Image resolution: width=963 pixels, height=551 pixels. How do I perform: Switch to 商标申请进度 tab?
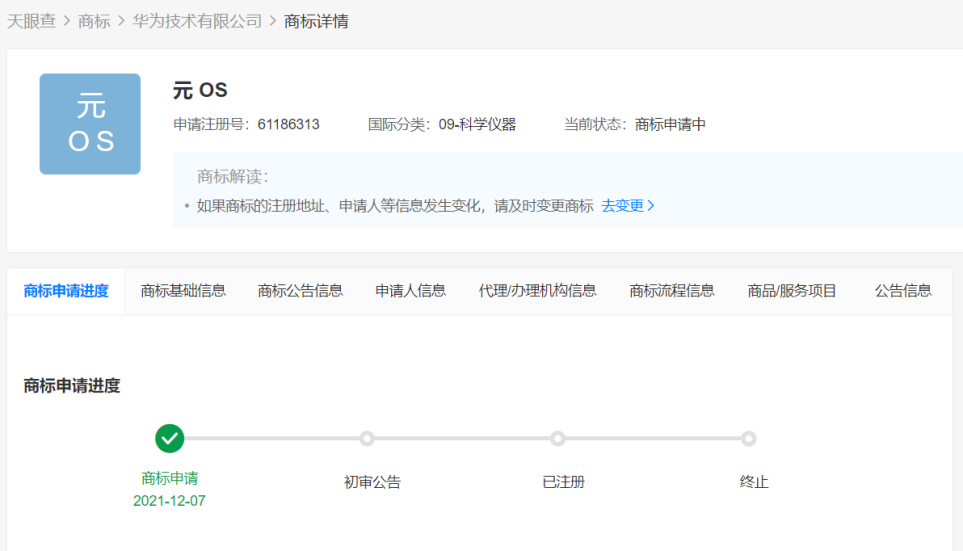tap(66, 291)
